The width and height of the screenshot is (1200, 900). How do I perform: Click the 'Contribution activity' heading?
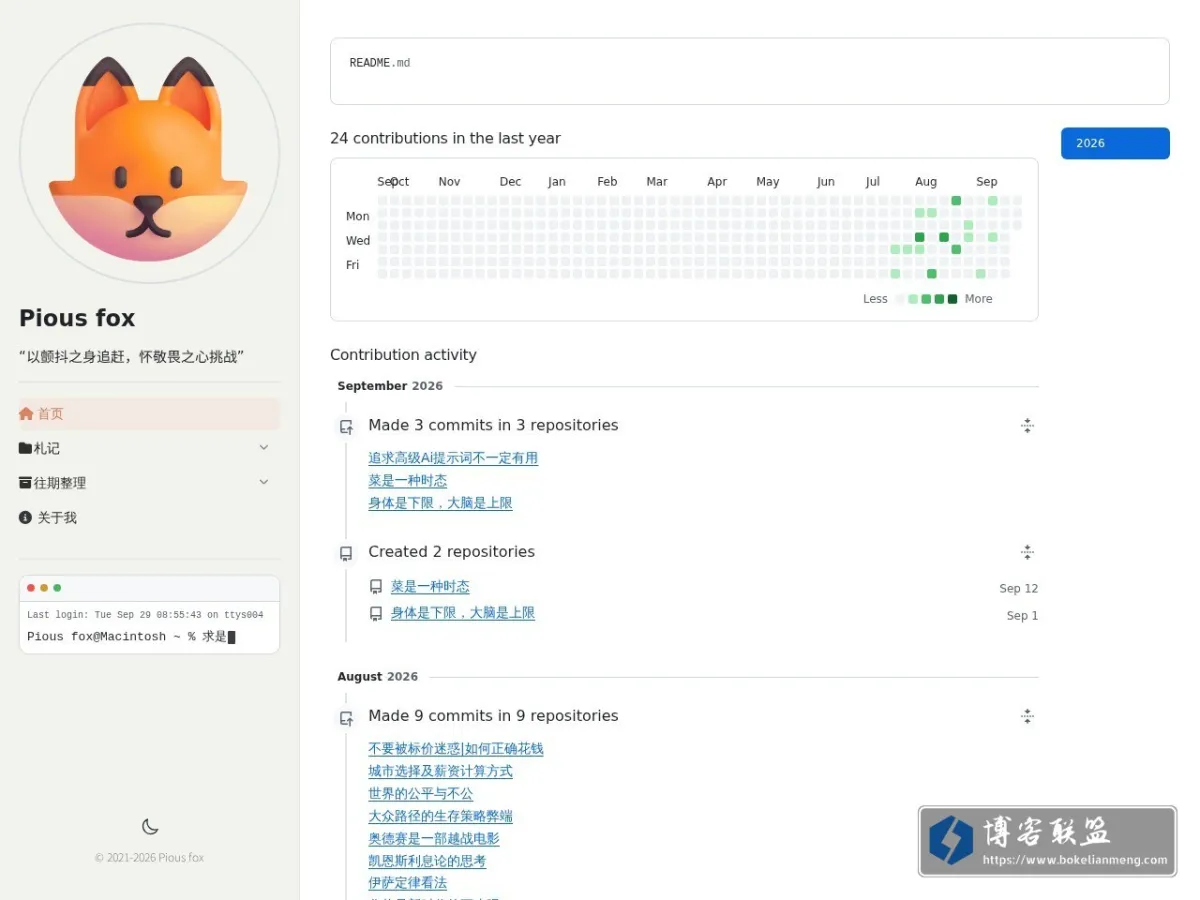point(403,355)
